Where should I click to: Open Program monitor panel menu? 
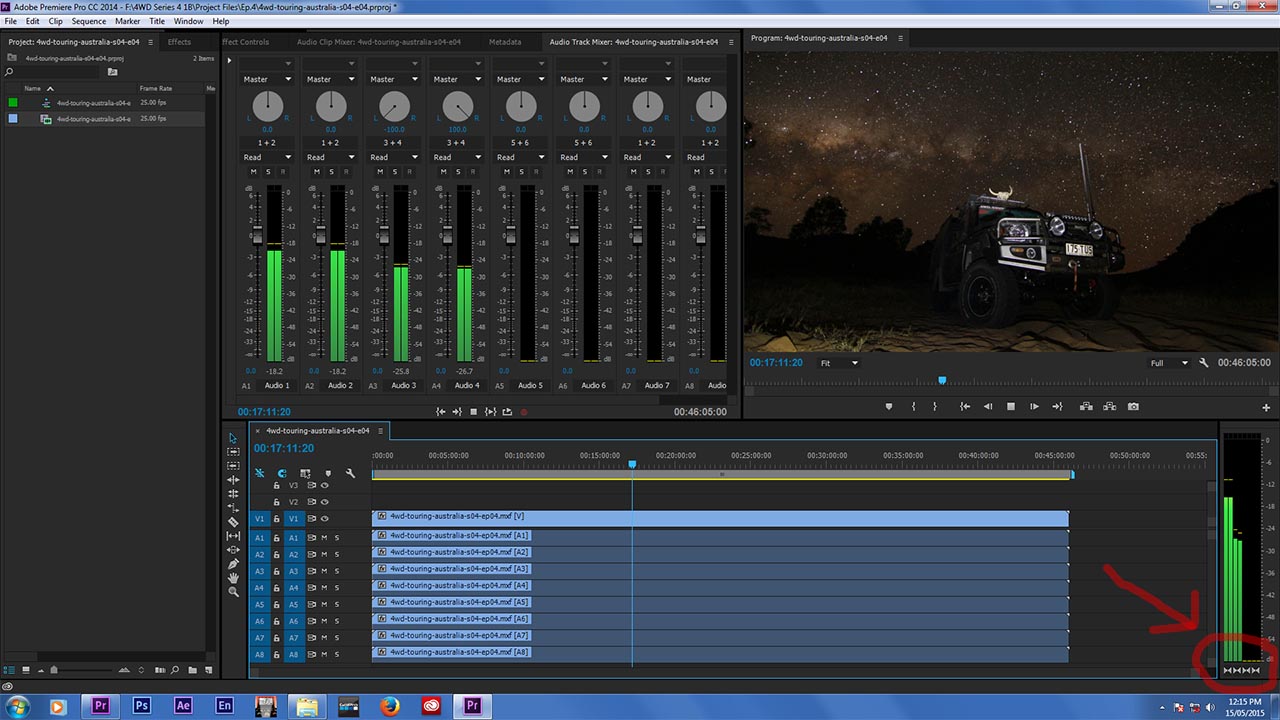(900, 38)
